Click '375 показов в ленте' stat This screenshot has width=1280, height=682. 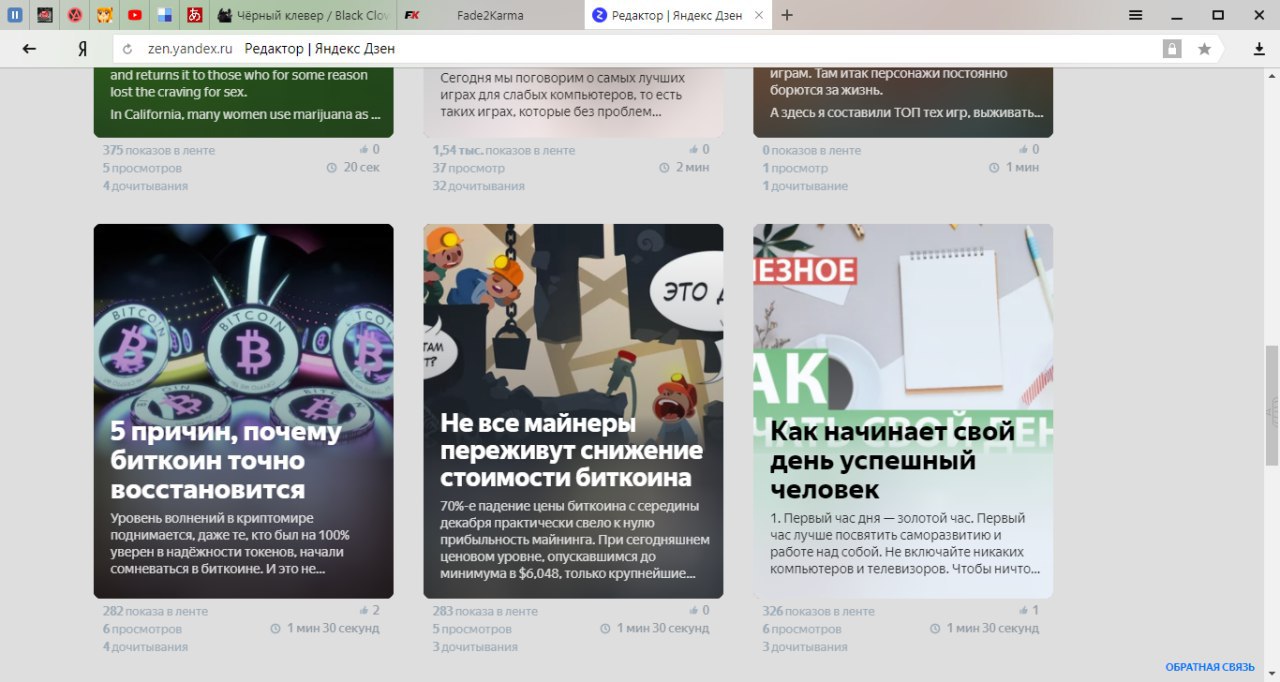158,150
